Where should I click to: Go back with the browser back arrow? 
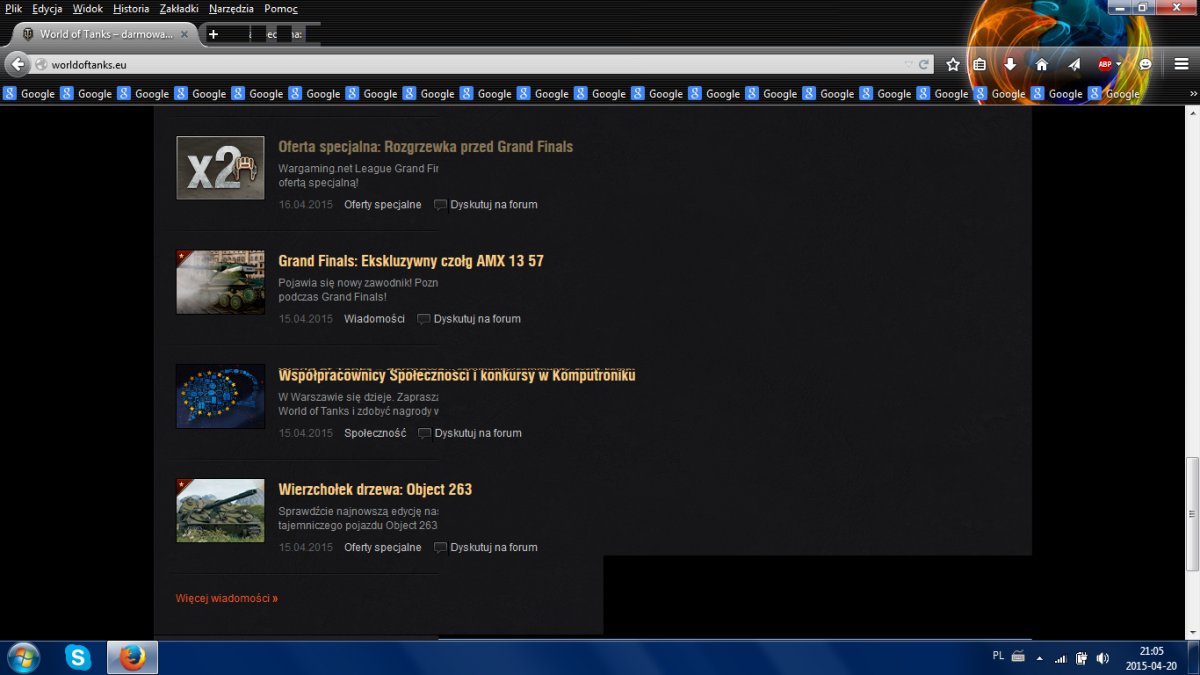click(17, 64)
